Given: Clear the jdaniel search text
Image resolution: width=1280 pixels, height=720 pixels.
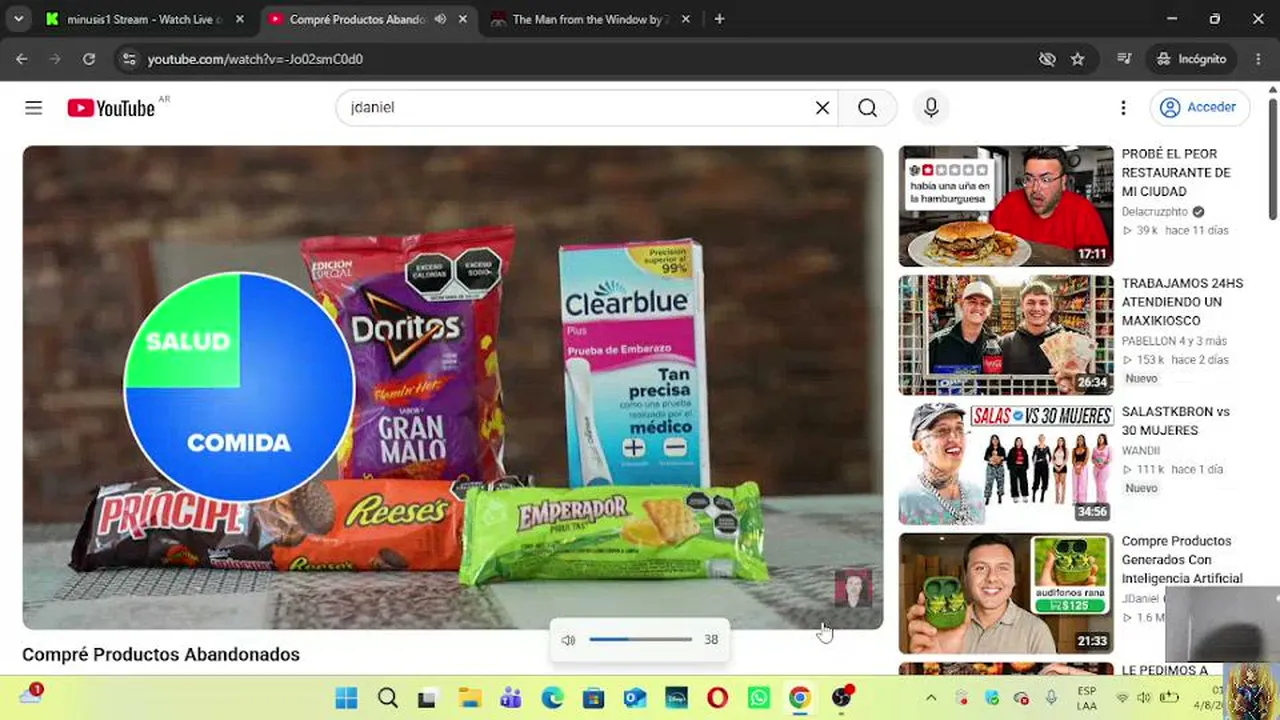Looking at the screenshot, I should [822, 108].
